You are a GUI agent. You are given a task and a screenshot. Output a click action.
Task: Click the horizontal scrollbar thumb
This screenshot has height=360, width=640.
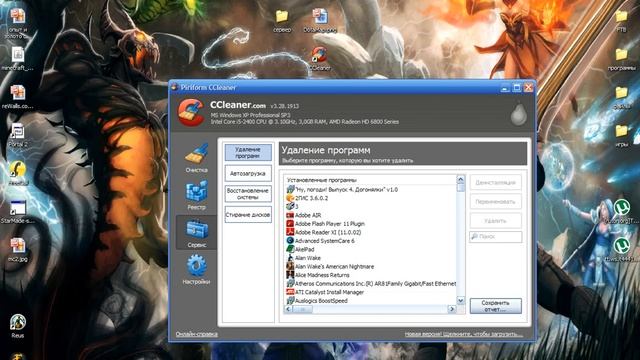(303, 309)
